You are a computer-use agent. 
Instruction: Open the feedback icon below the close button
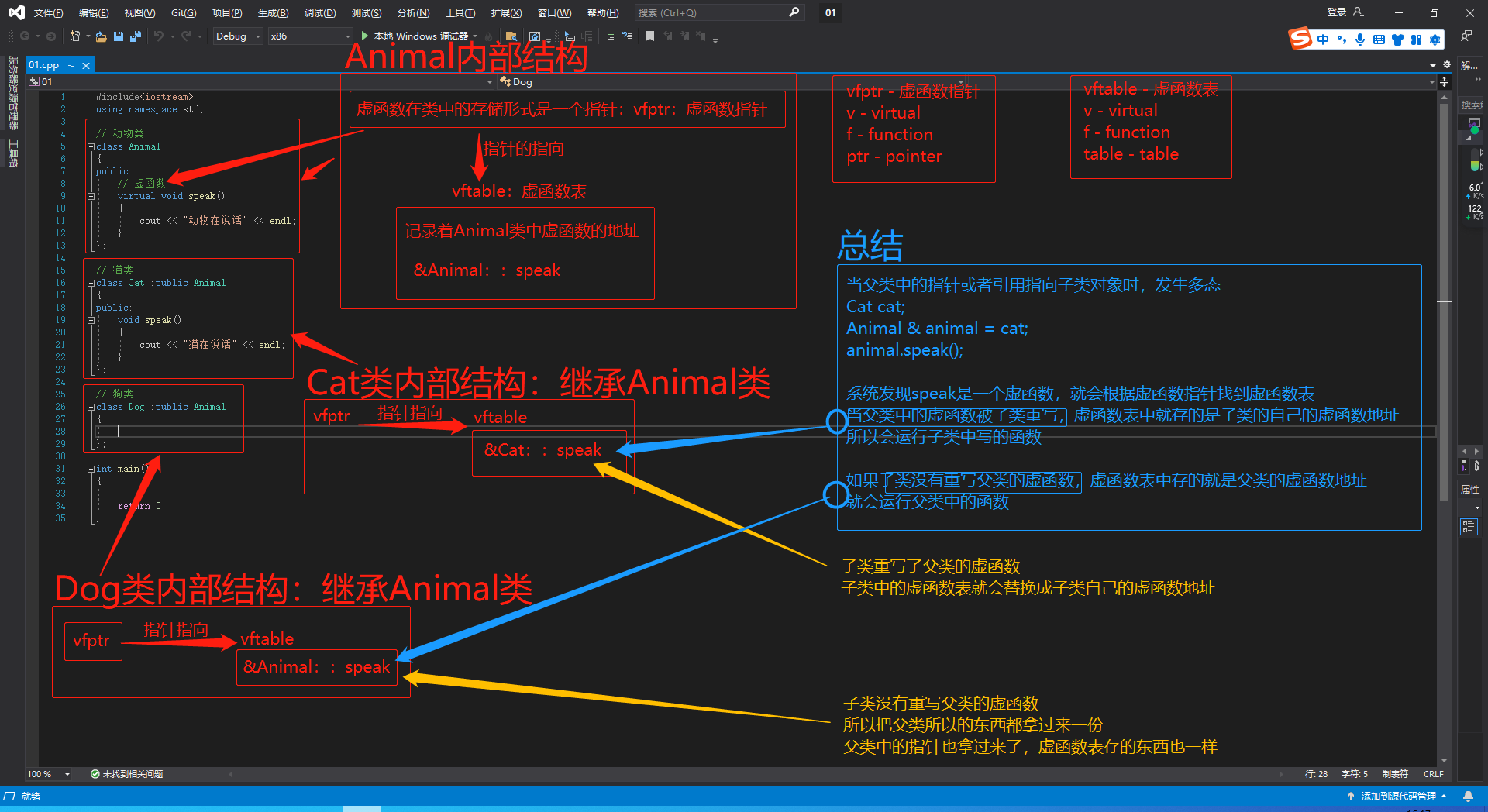[1466, 36]
